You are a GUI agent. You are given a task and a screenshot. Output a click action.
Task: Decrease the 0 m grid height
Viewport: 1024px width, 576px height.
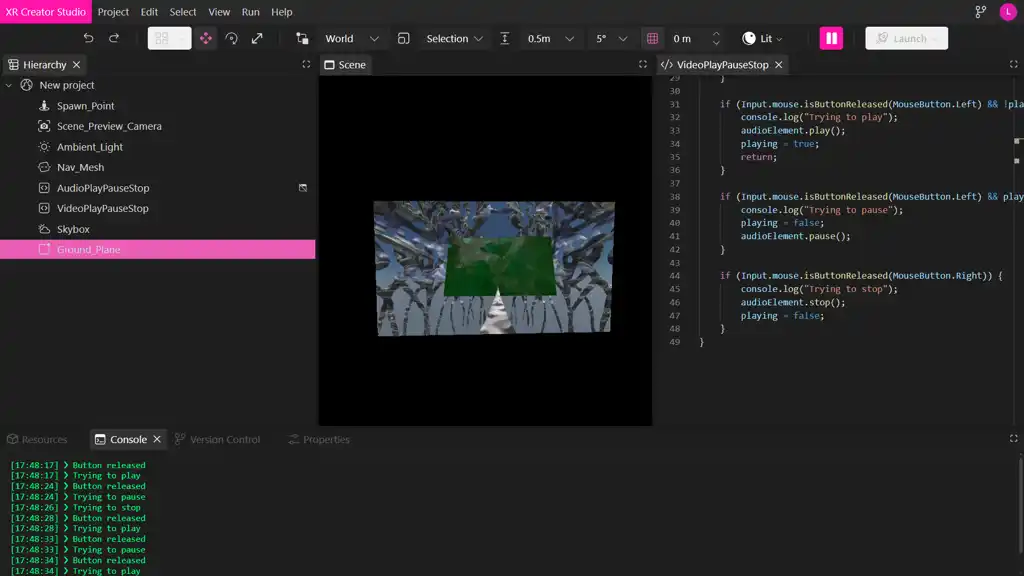716,44
